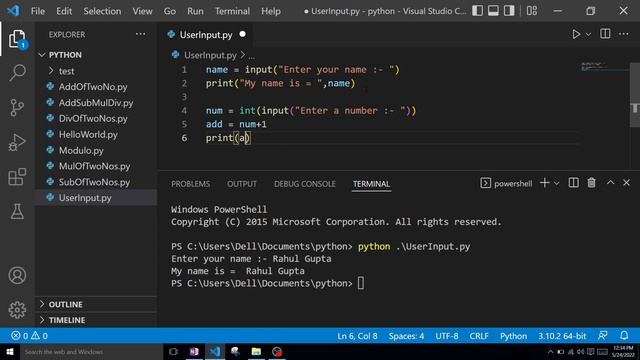Open Modulo.py in explorer
Viewport: 640px width, 360px height.
pos(81,150)
